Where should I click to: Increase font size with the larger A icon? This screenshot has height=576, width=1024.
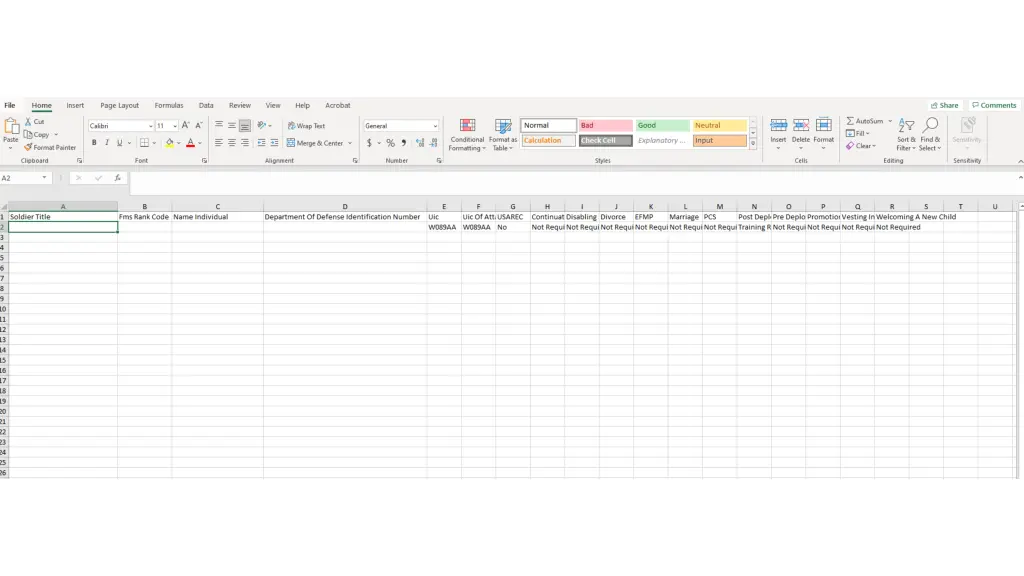tap(185, 125)
